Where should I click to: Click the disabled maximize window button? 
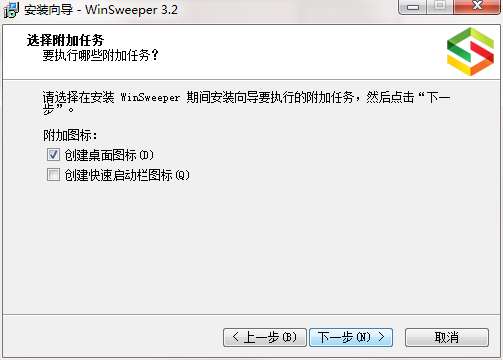(x=440, y=7)
